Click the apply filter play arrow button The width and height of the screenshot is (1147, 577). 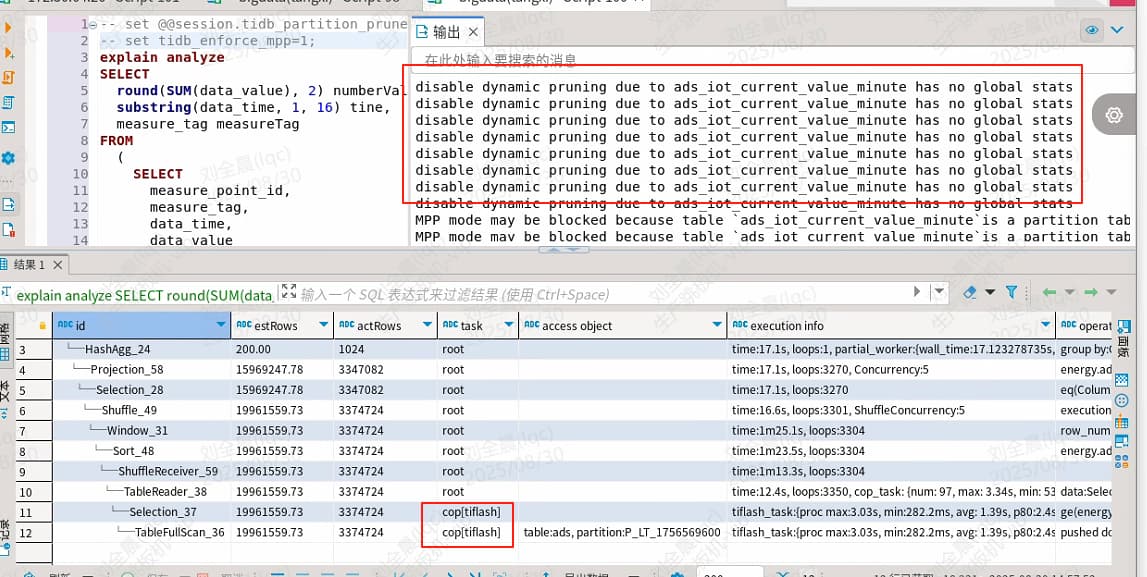pyautogui.click(x=917, y=292)
